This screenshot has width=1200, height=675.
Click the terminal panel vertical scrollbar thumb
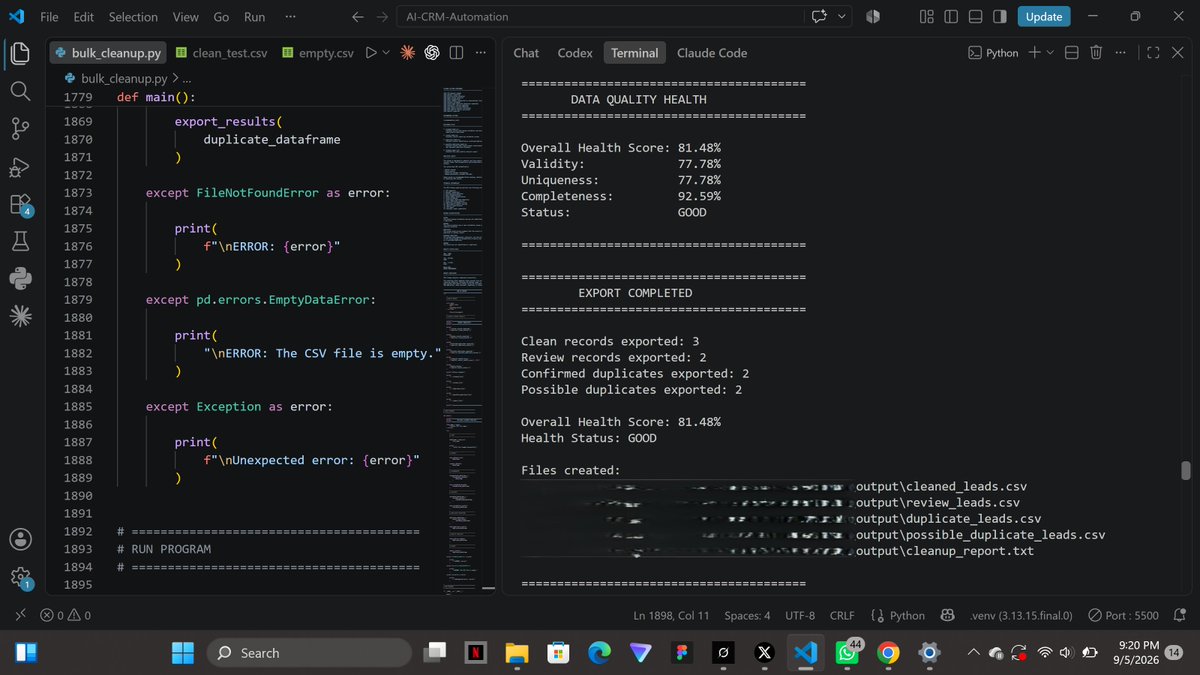(1187, 471)
